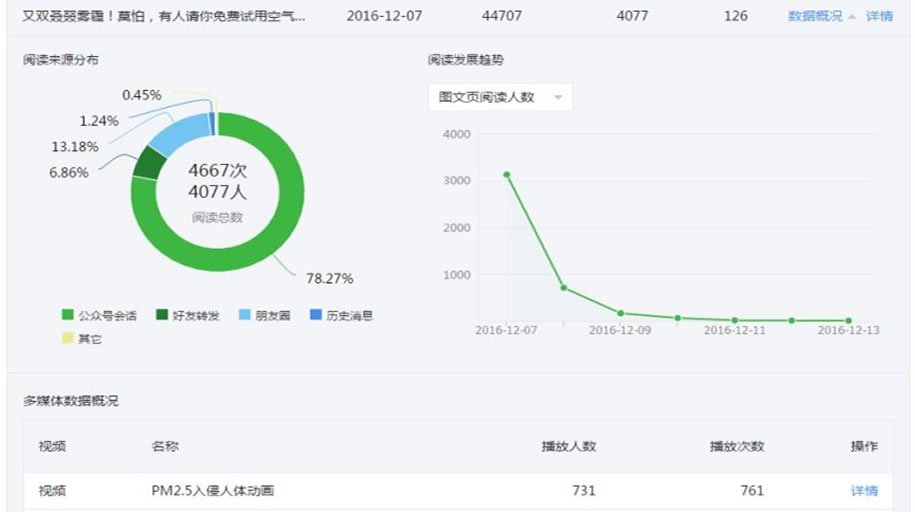Open 详情 link in the article row
Screen dimensions: 915x512
pos(879,16)
